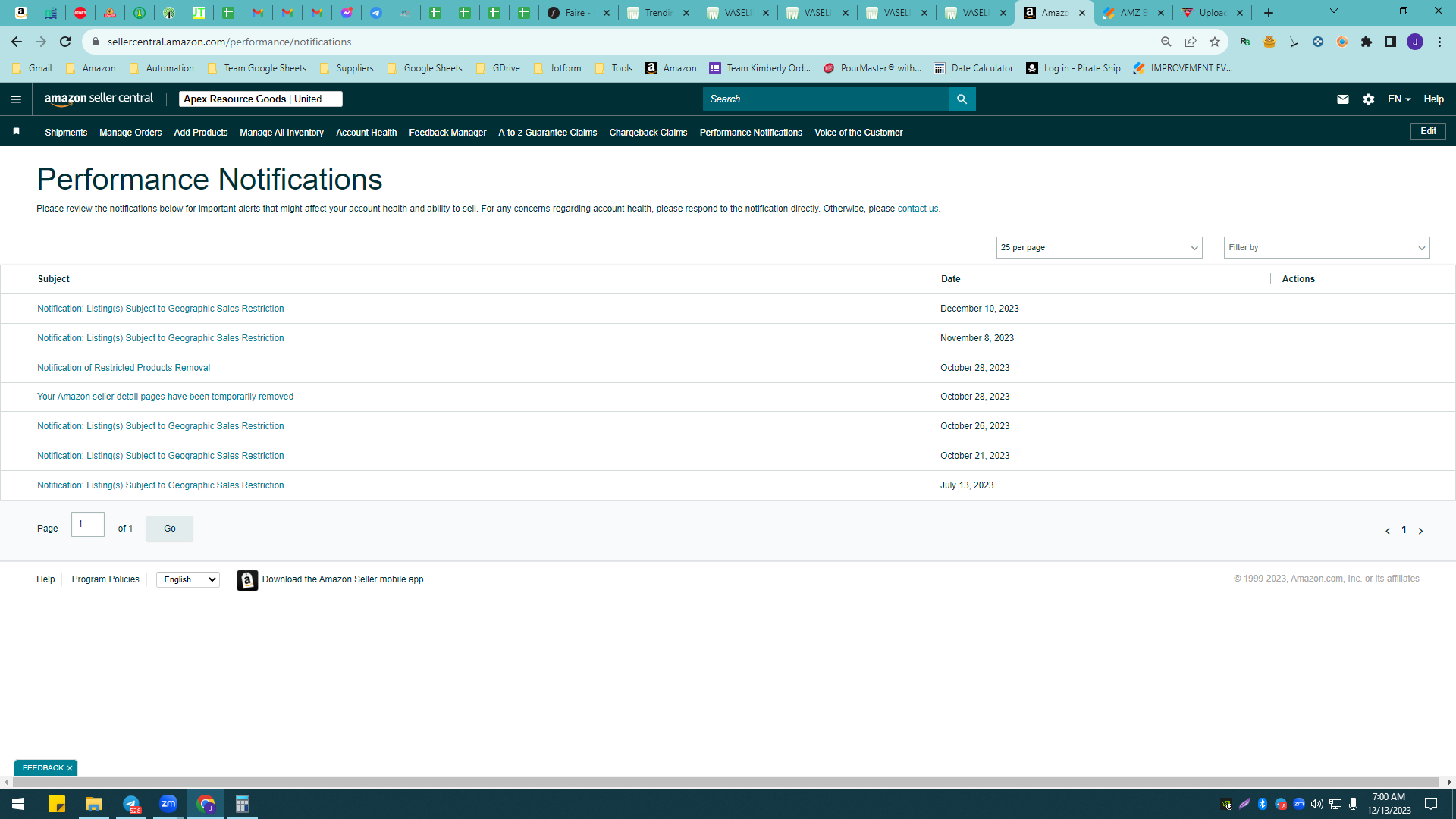
Task: Click the search magnifier button in Seller Central
Action: coord(962,99)
